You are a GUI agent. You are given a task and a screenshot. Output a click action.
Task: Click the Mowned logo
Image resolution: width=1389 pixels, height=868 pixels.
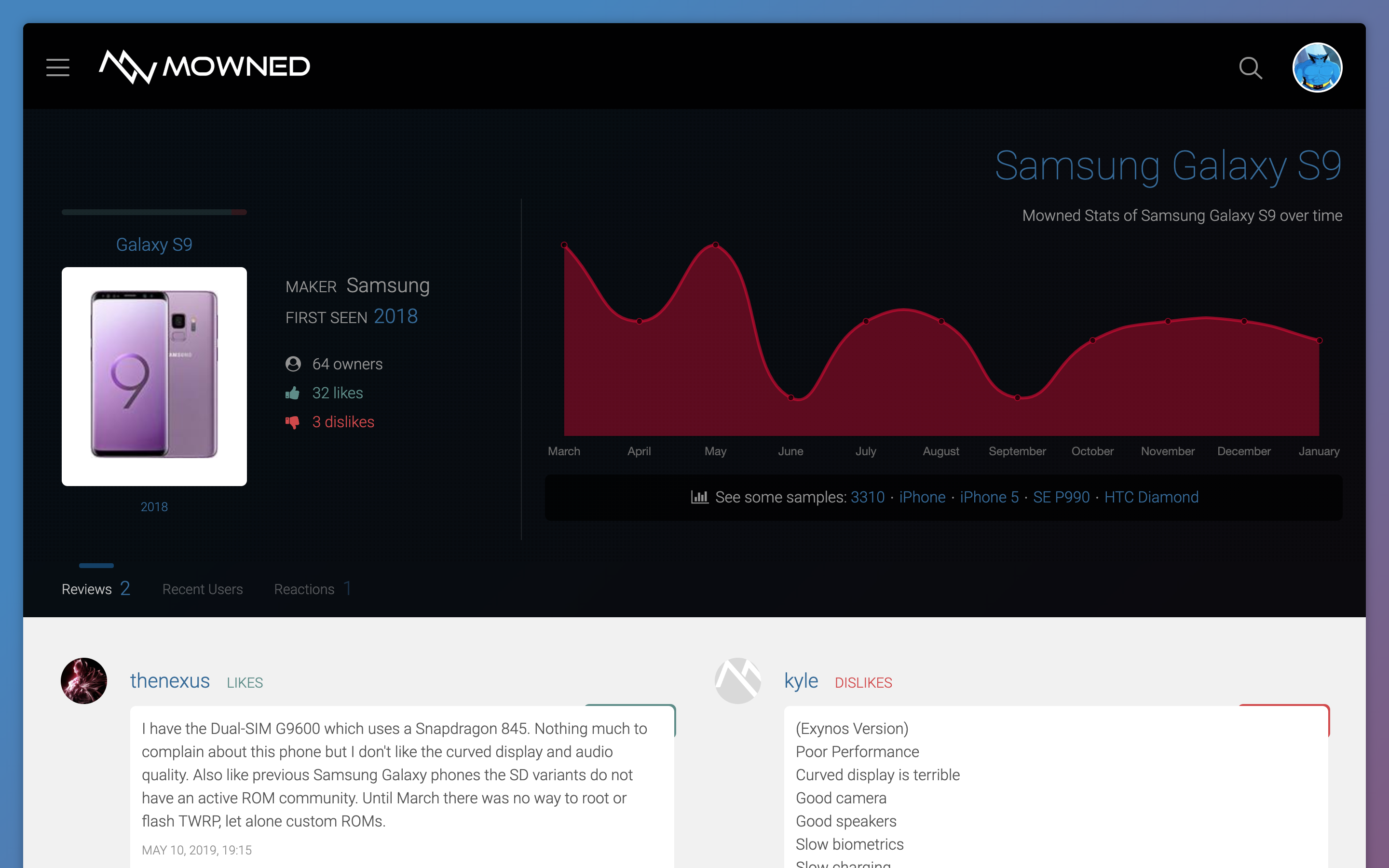204,67
